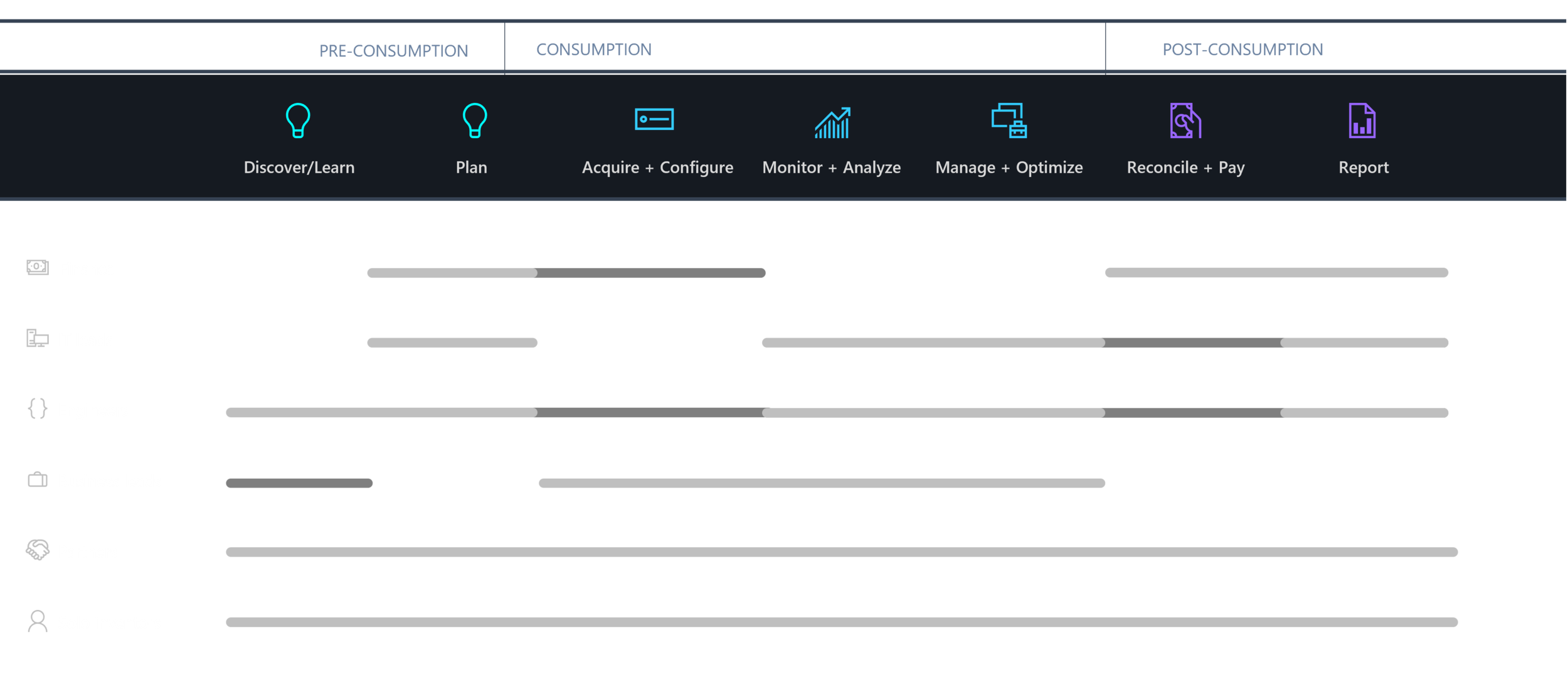1568x689 pixels.
Task: Open the Acquire + Configure label
Action: (657, 168)
